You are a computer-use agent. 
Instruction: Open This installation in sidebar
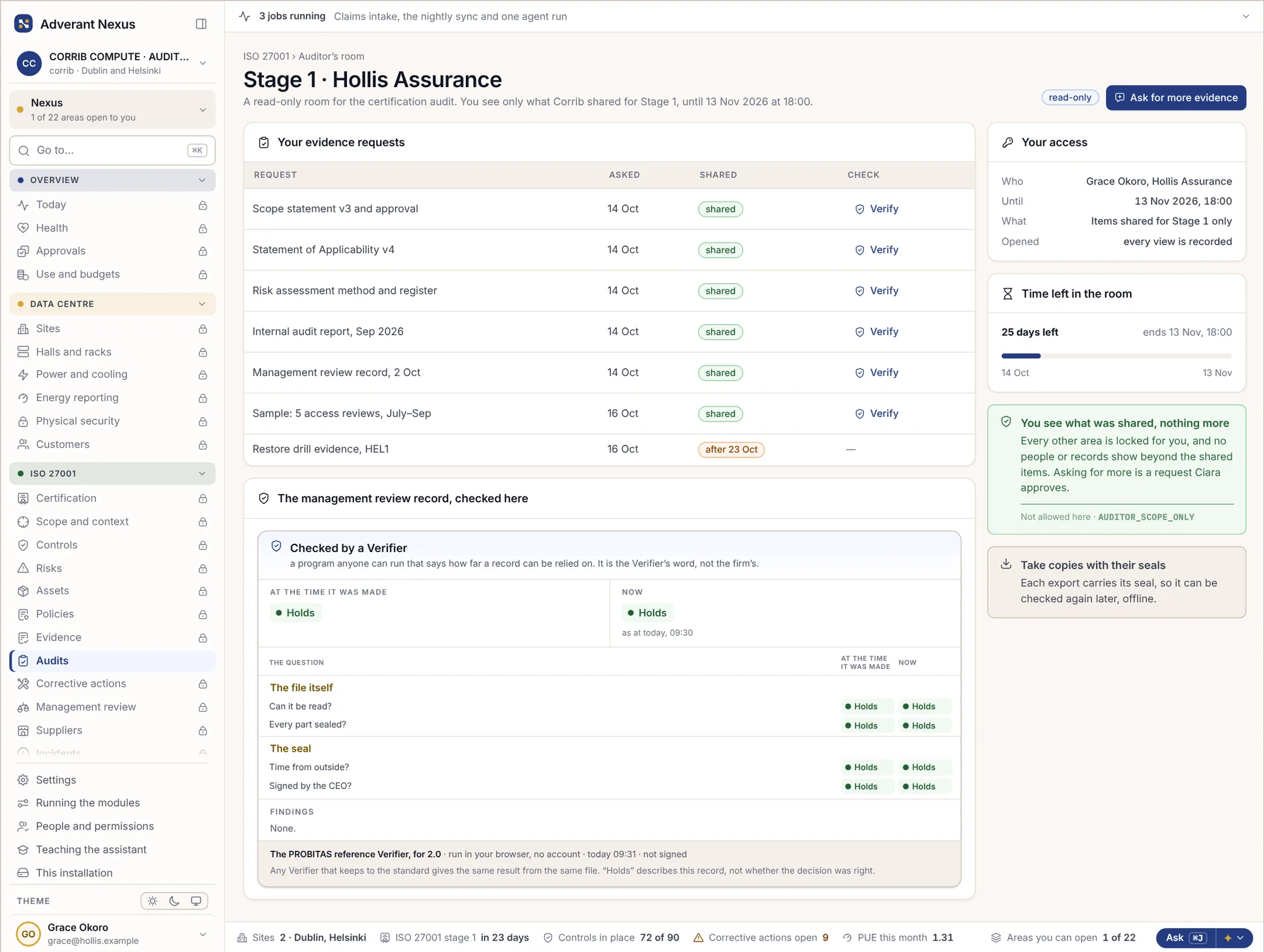tap(112, 873)
